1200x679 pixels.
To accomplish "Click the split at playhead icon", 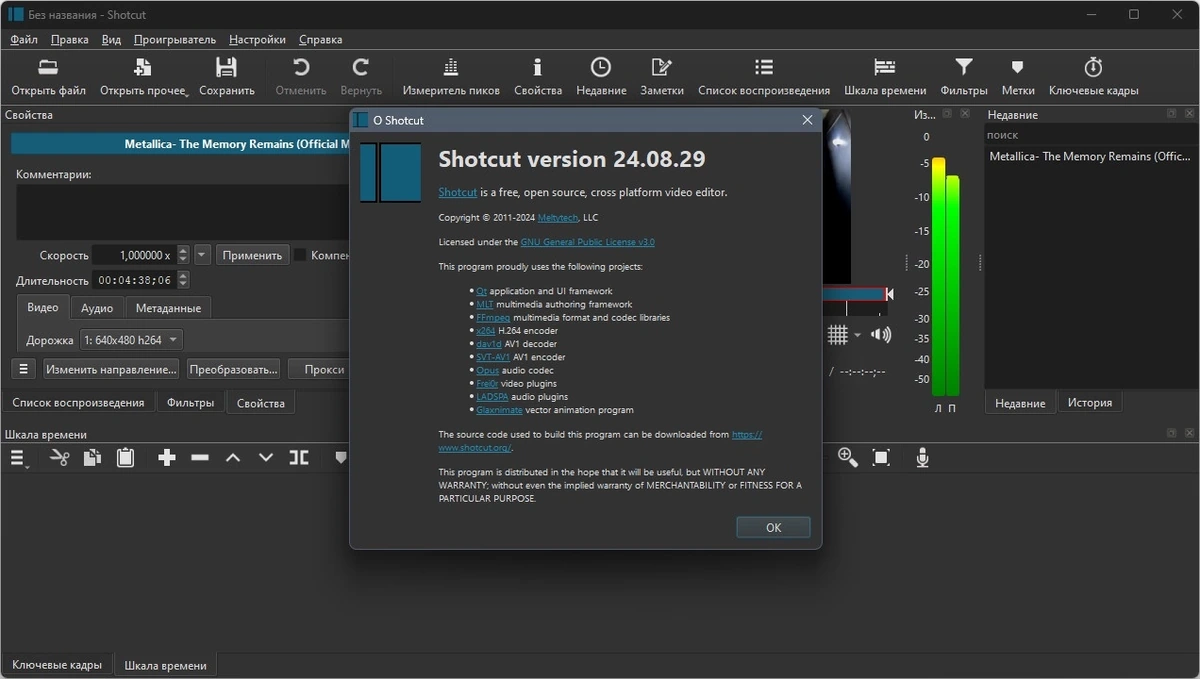I will click(x=299, y=457).
